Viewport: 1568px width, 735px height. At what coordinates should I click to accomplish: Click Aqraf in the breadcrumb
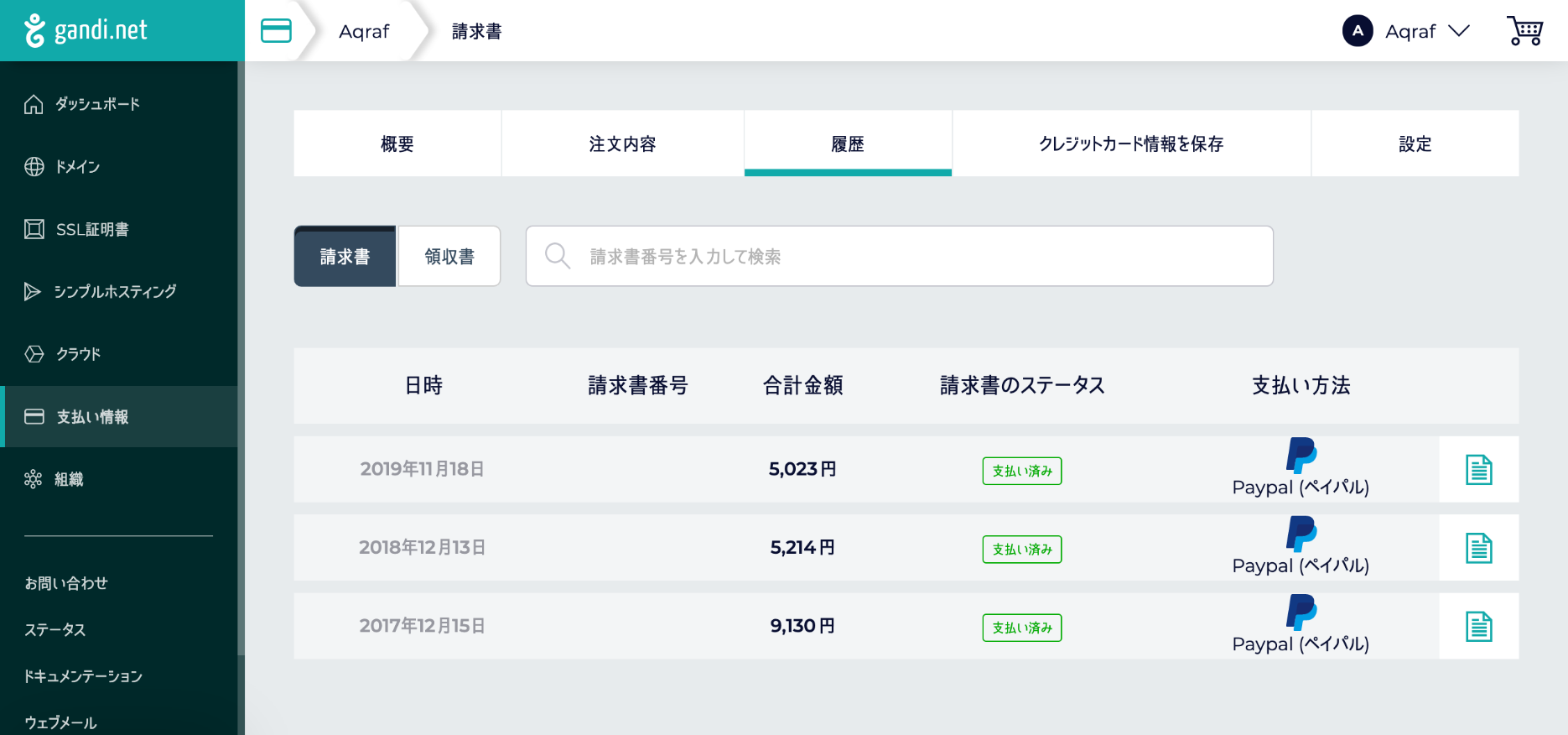pos(364,32)
